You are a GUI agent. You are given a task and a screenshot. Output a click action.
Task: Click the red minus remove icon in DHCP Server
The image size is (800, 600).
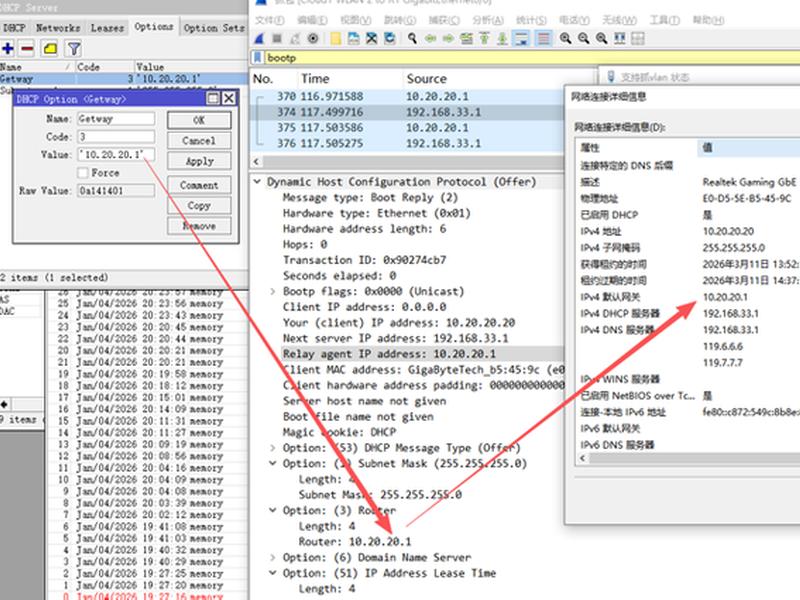point(27,49)
